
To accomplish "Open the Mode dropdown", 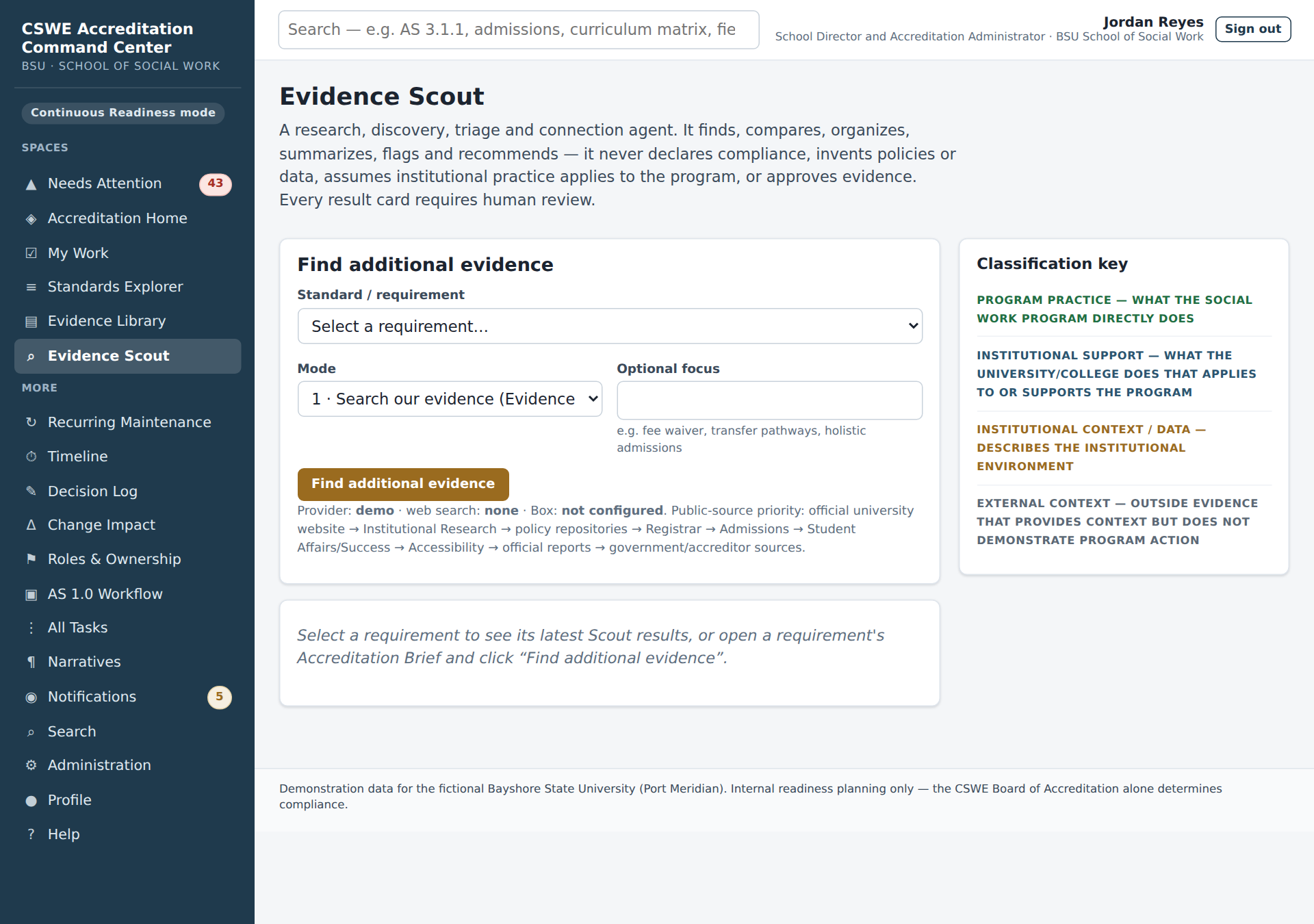I will pos(450,399).
